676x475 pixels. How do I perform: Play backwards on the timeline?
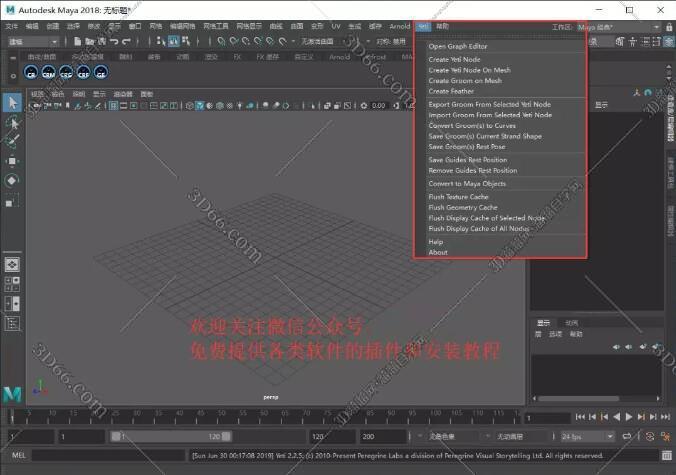[617, 417]
